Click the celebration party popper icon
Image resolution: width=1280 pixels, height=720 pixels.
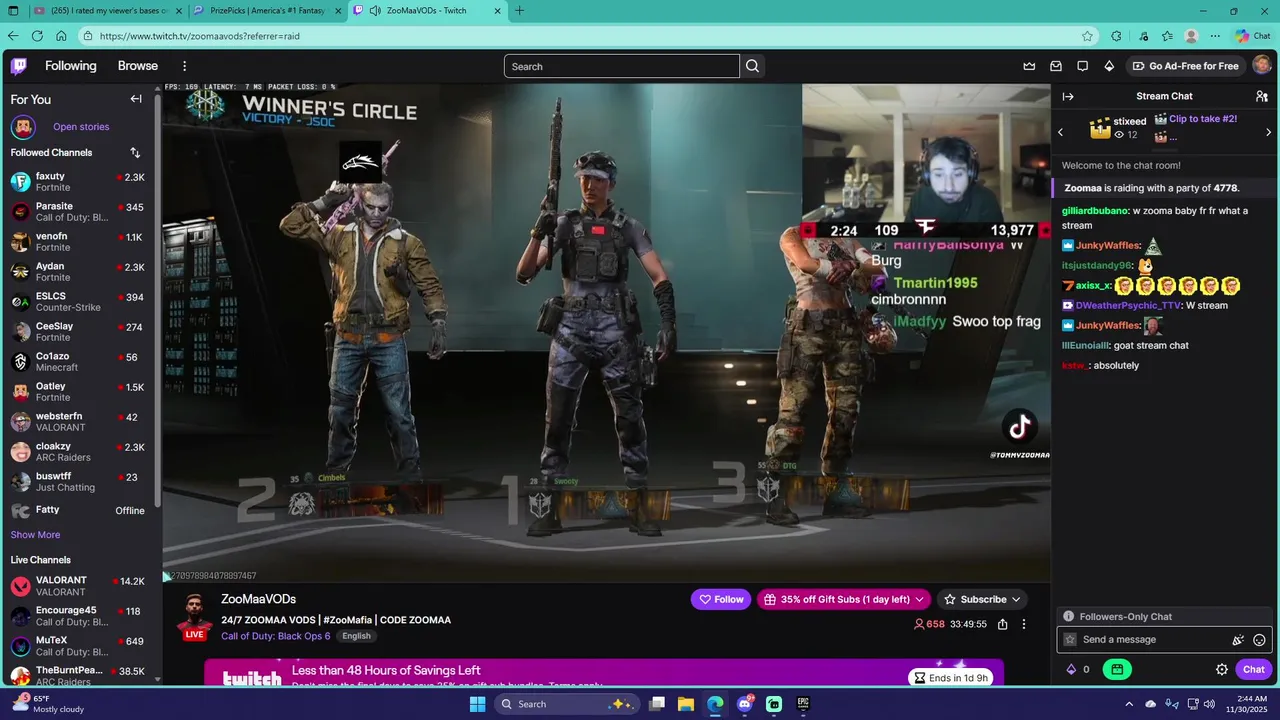click(1238, 640)
